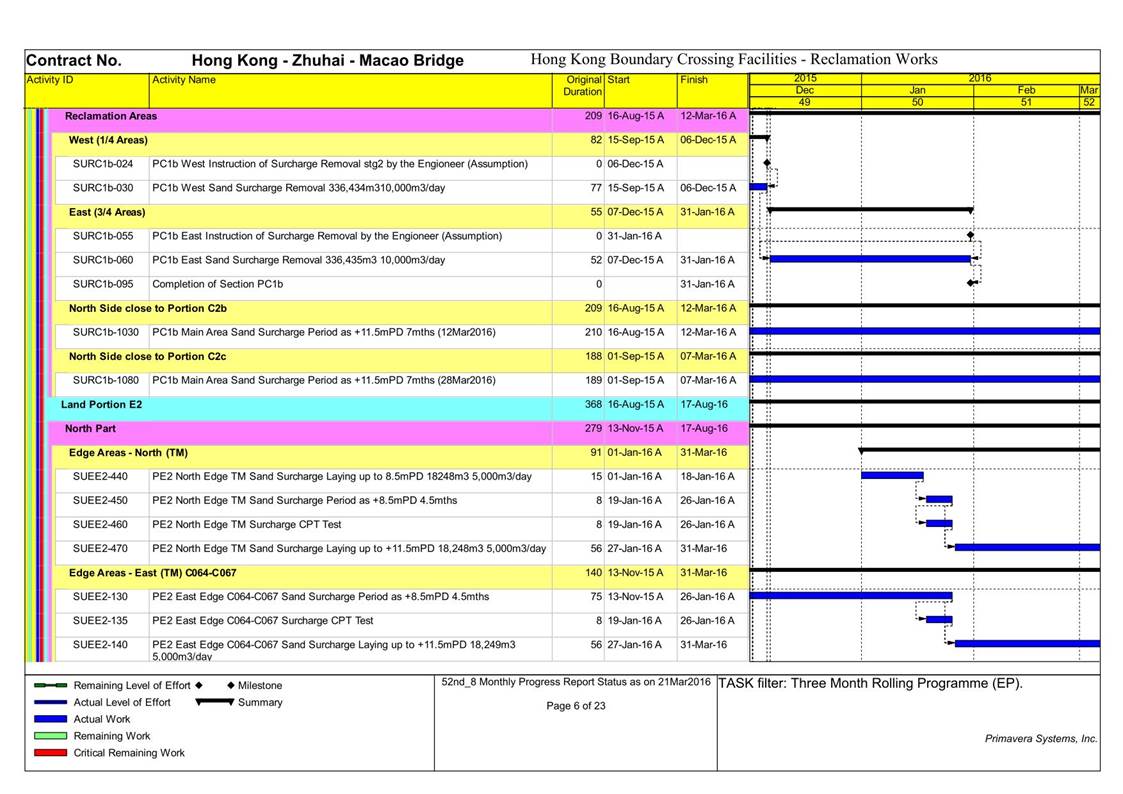This screenshot has width=1123, height=794.
Task: Click the SURC1b-024 milestone diamond in Gantt chart
Action: (x=767, y=163)
